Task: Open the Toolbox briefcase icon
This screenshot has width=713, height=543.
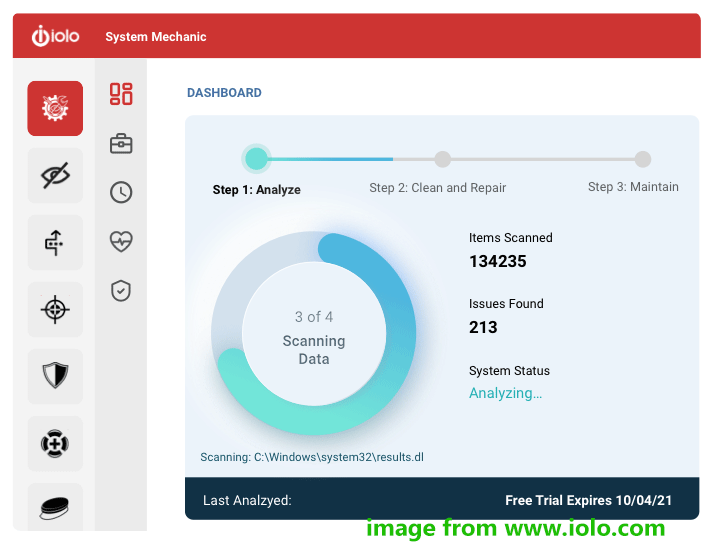Action: click(x=121, y=144)
